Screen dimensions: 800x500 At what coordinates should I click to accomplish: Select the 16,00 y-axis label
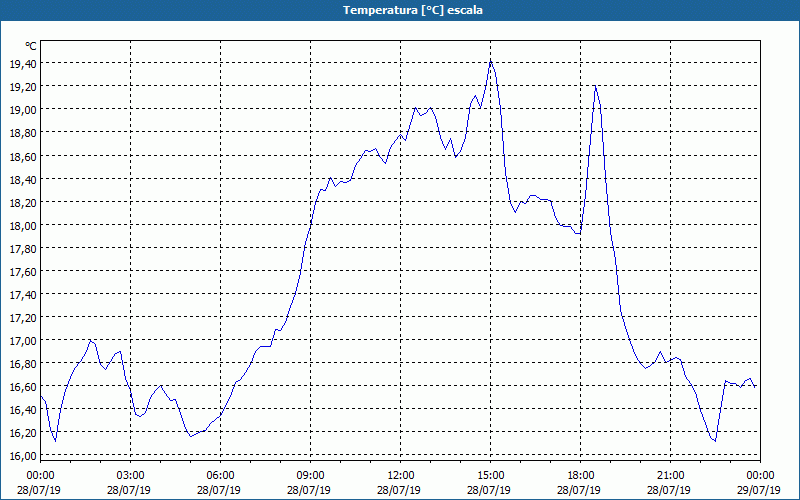22,456
